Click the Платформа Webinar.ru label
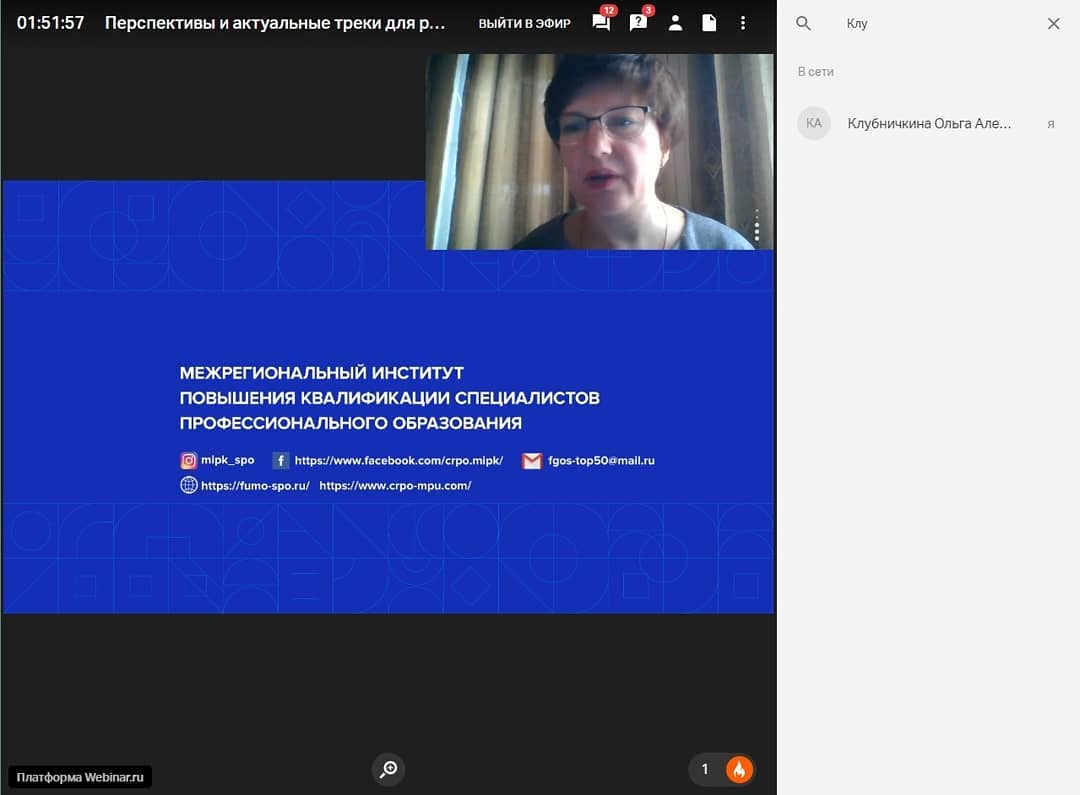 (80, 777)
